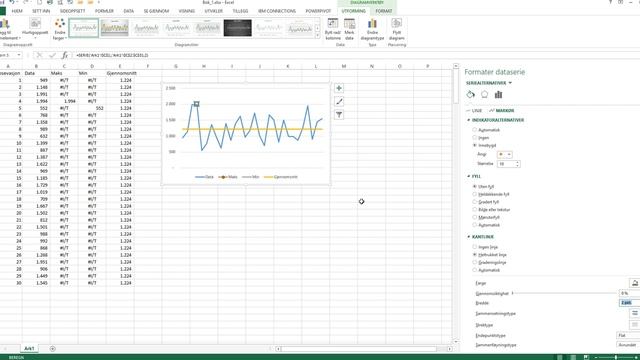This screenshot has width=640, height=360.
Task: Select the first chart style thumbnail
Action: click(x=84, y=28)
